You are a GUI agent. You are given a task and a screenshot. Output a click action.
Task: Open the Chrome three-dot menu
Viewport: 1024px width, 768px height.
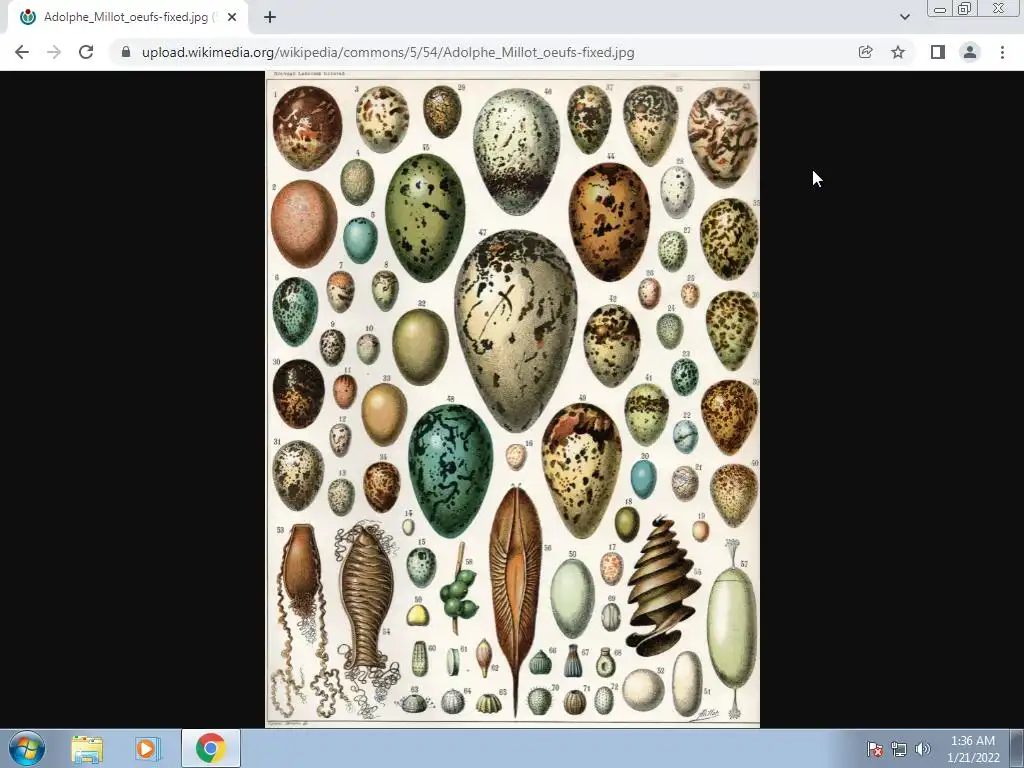1002,52
